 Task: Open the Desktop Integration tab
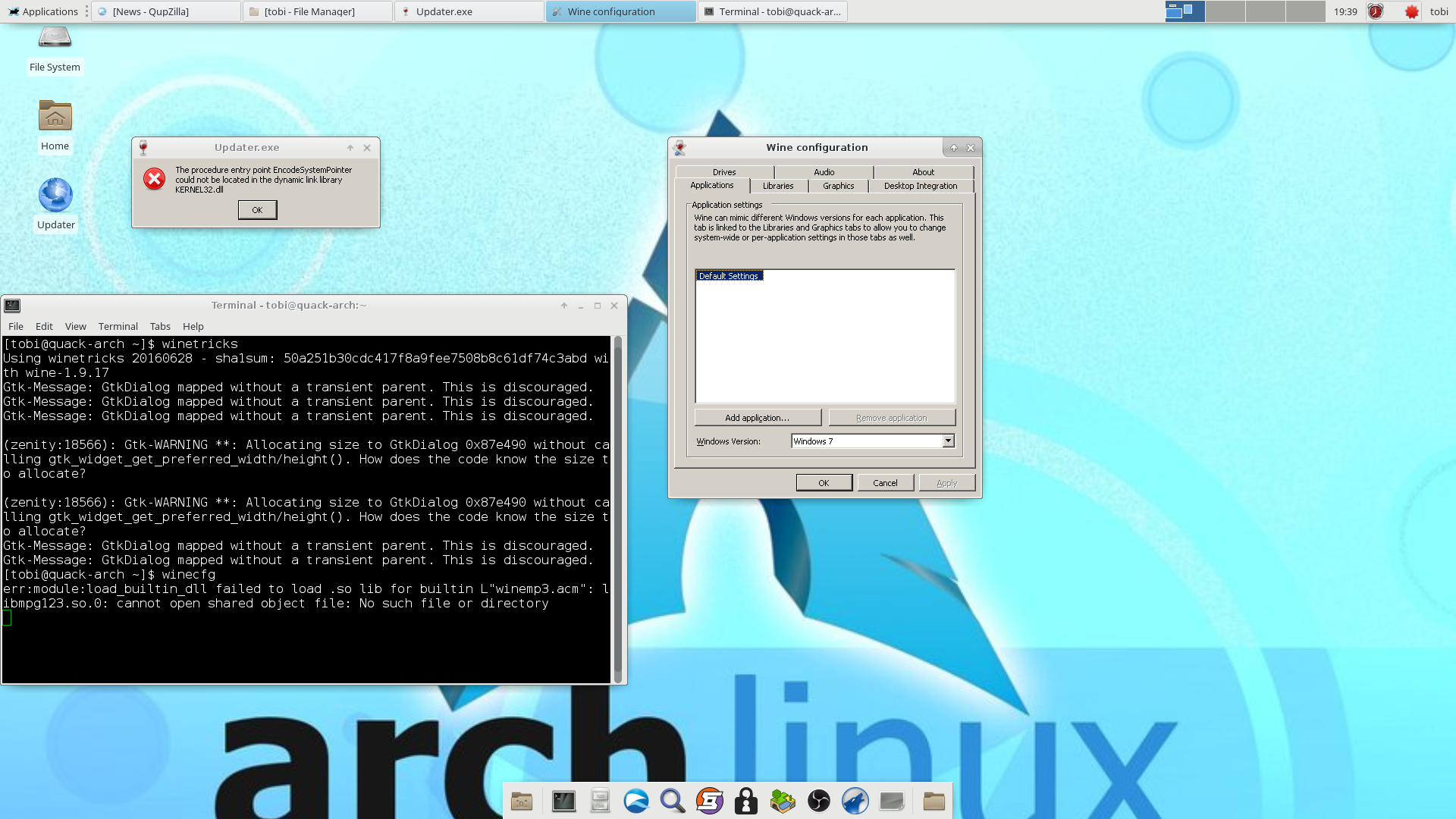point(921,186)
